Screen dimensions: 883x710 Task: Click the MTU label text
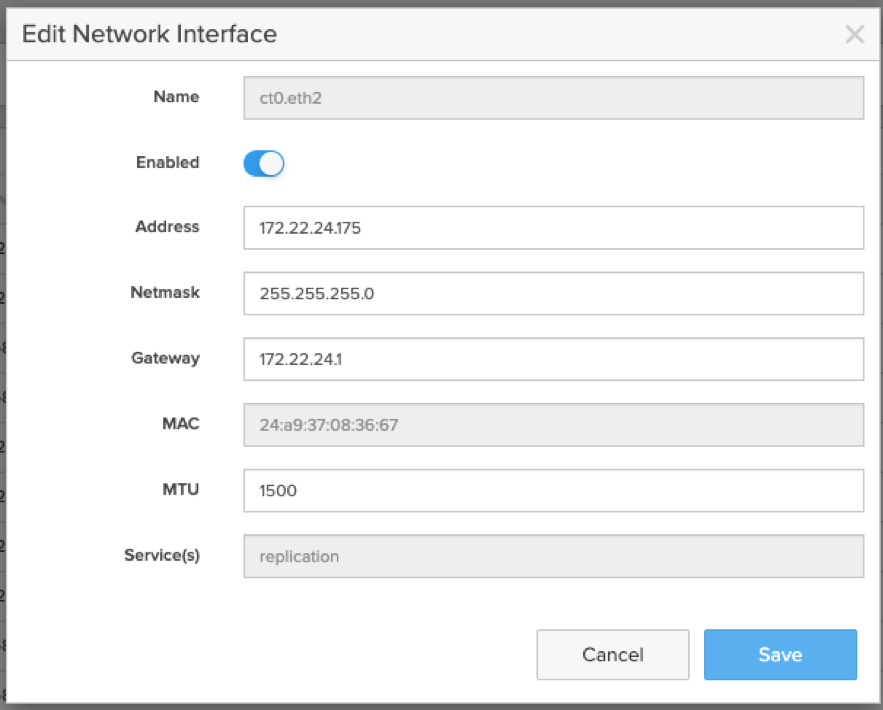tap(181, 490)
